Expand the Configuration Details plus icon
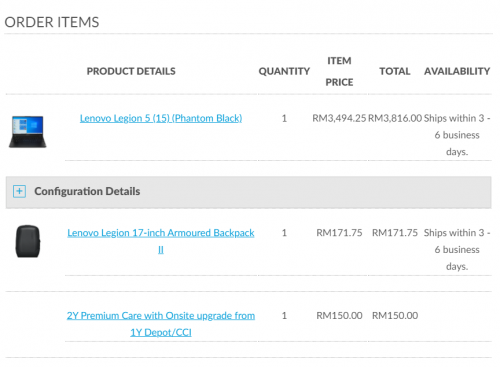This screenshot has height=367, width=500. click(19, 191)
